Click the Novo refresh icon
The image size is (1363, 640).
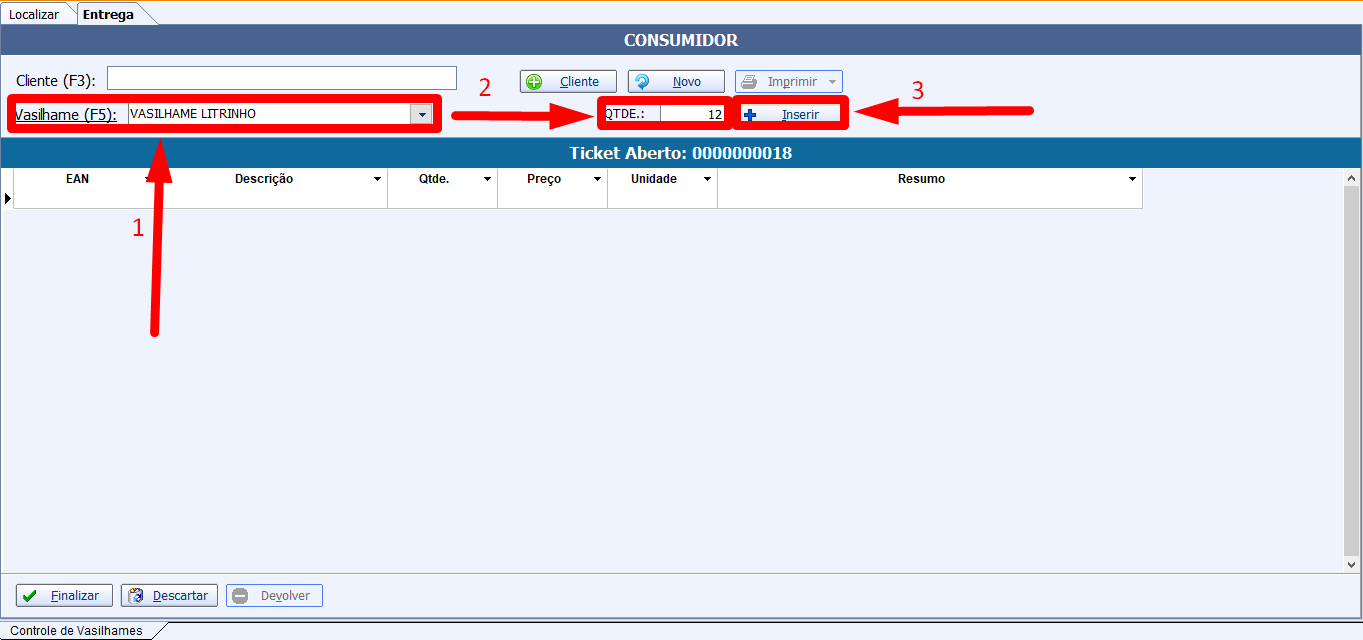643,82
